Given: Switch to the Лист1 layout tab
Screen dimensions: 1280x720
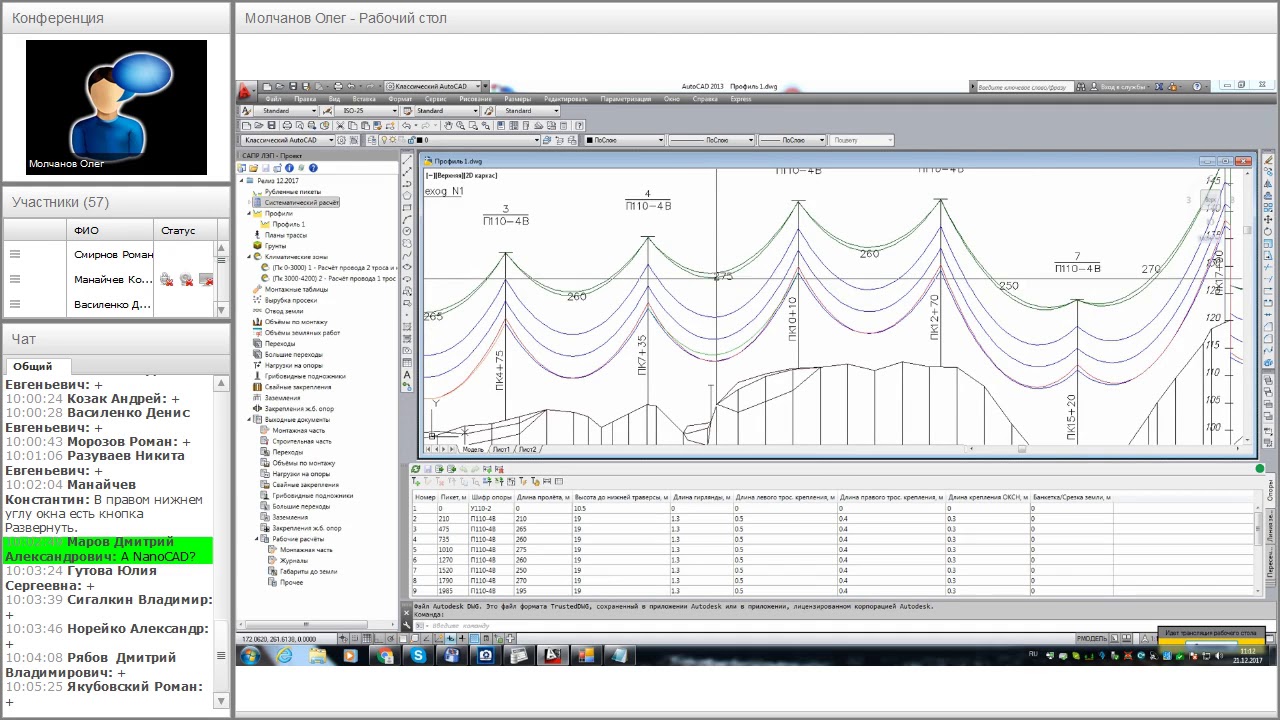Looking at the screenshot, I should [x=501, y=450].
